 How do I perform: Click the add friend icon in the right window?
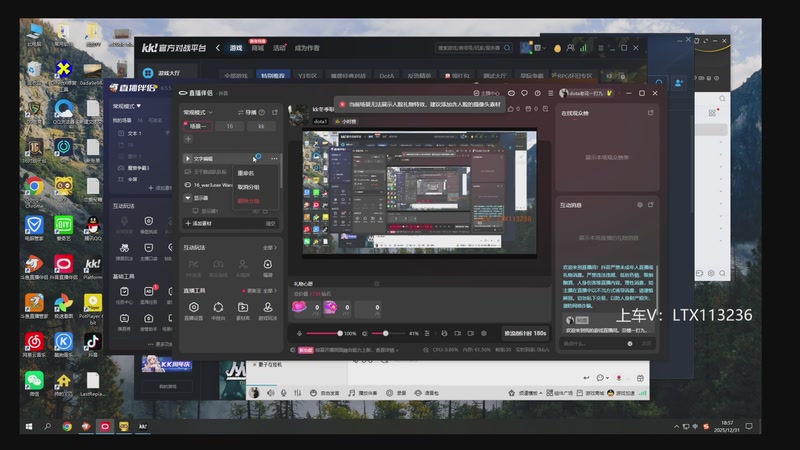click(x=679, y=83)
